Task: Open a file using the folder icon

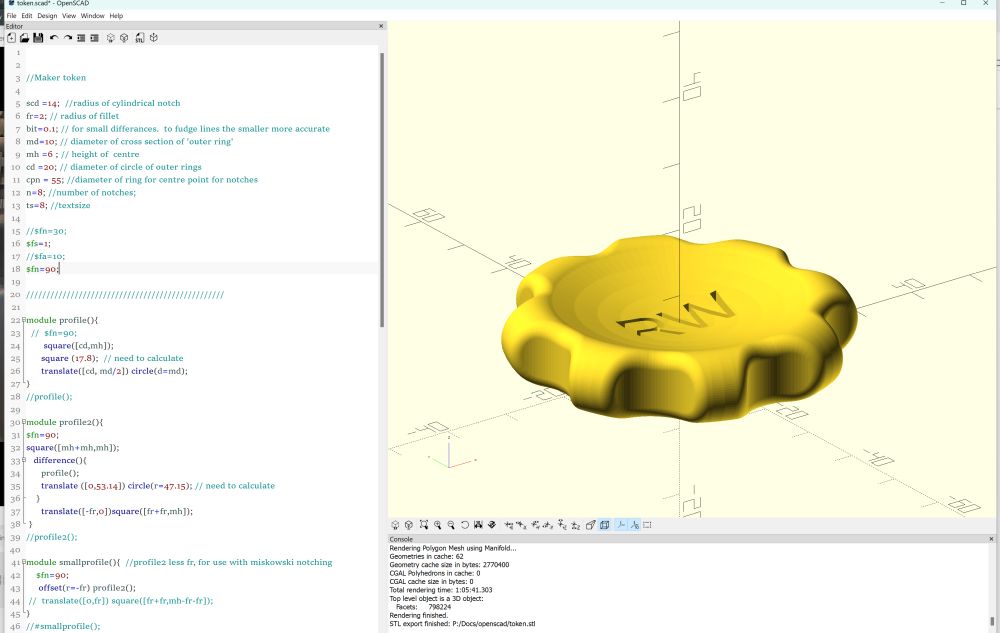Action: point(24,38)
